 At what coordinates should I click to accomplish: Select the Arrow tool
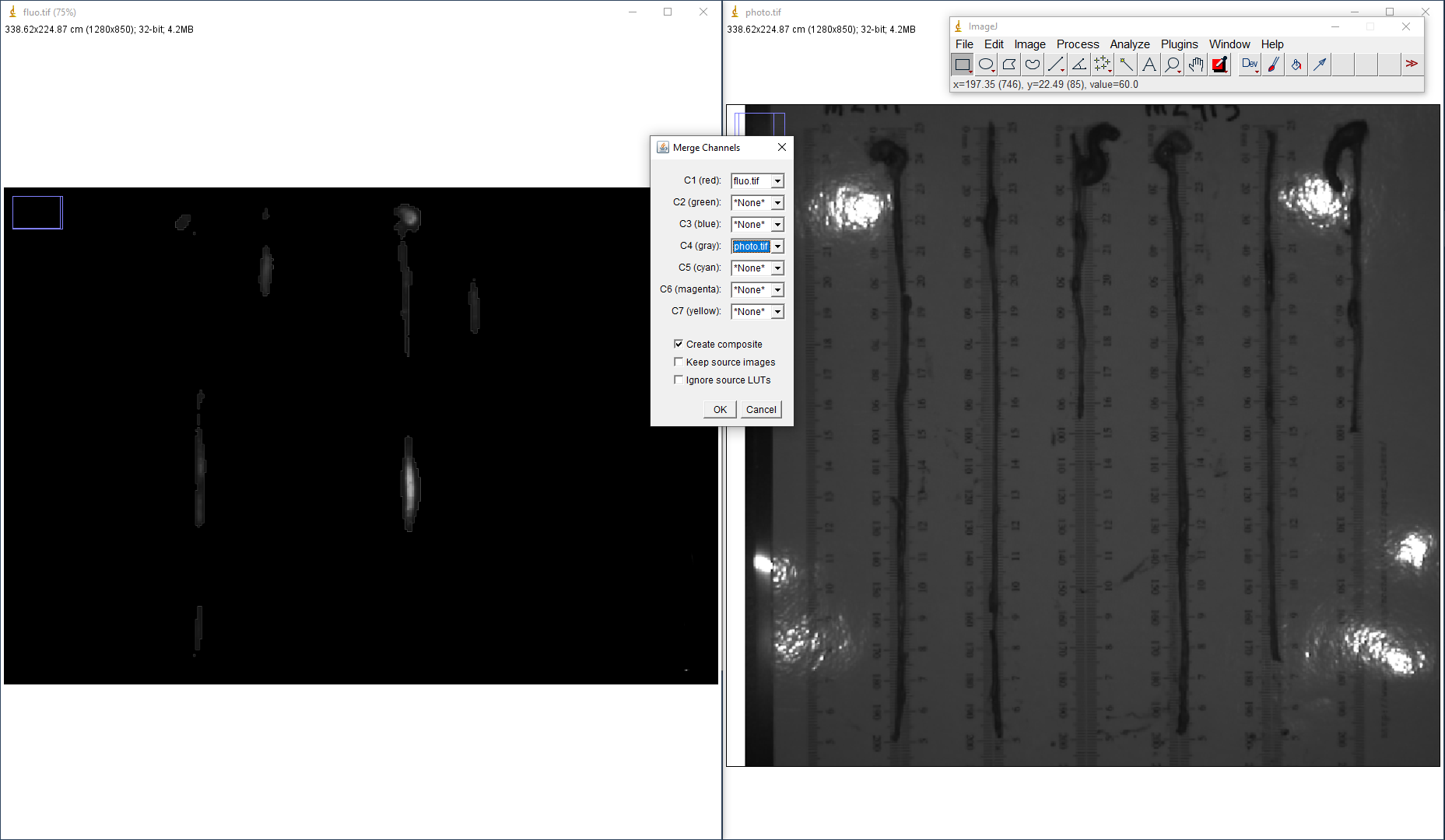[x=1320, y=65]
